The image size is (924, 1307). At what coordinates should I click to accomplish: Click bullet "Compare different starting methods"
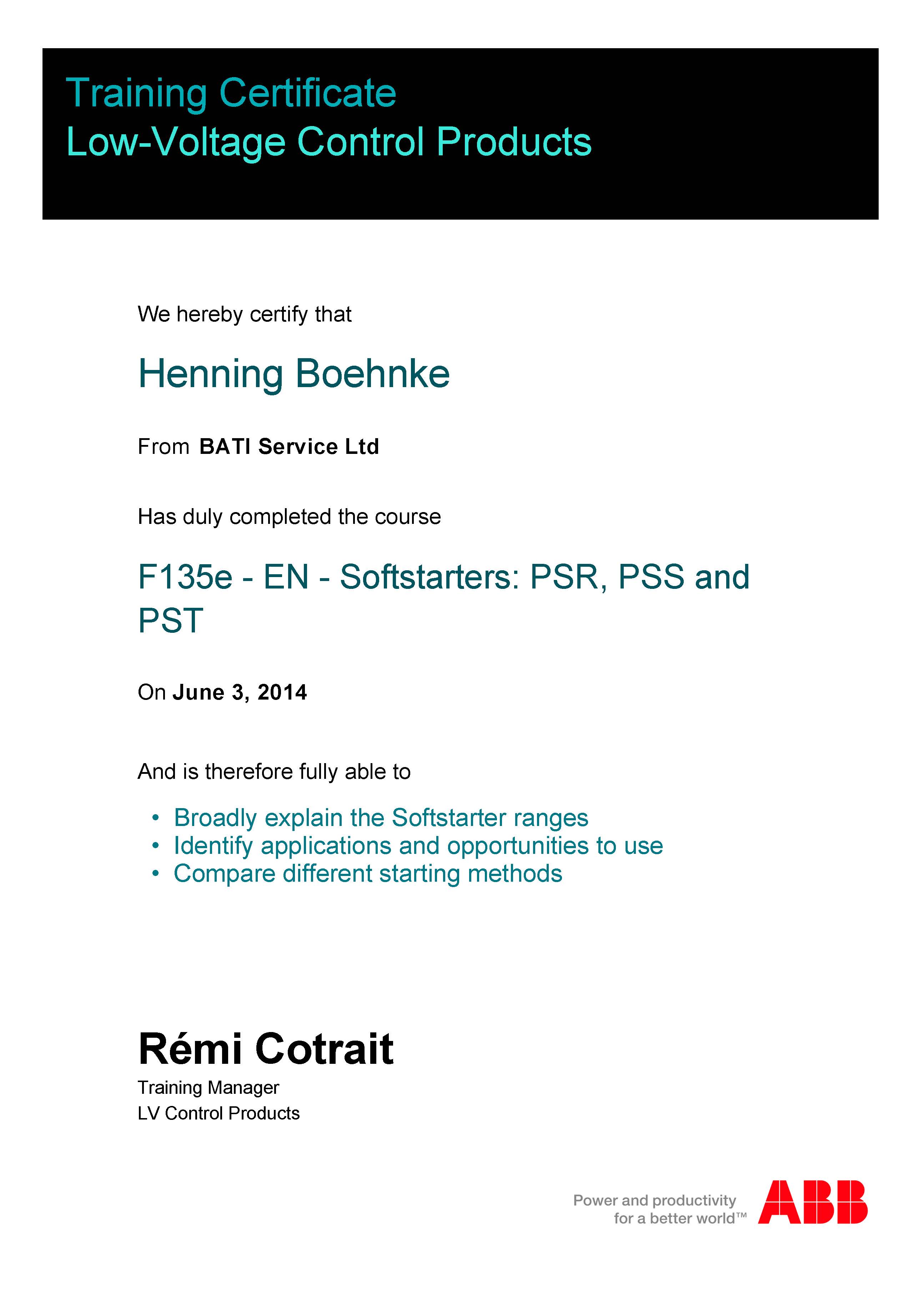367,874
